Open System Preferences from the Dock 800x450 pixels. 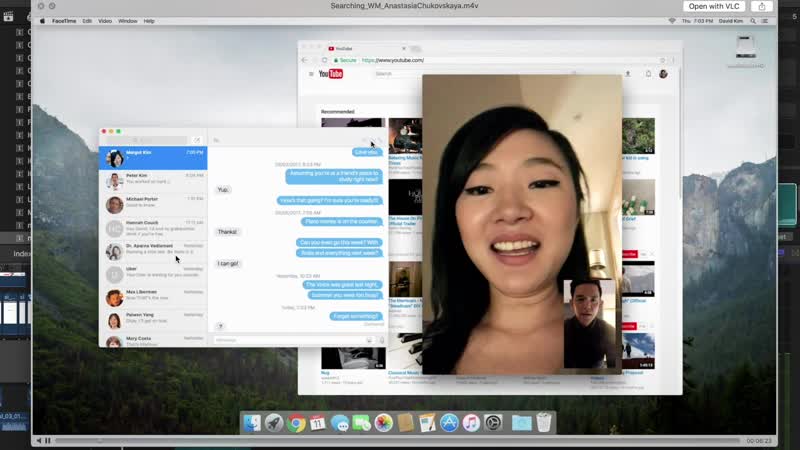493,423
